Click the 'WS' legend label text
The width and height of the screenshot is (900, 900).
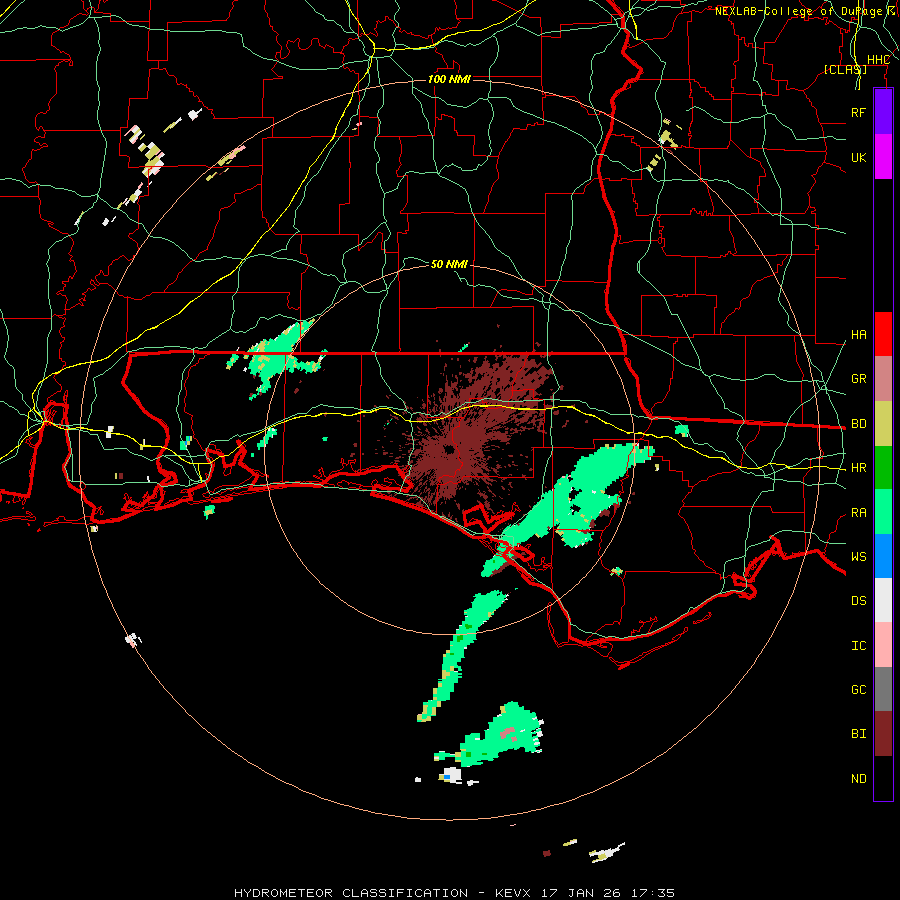coord(858,557)
